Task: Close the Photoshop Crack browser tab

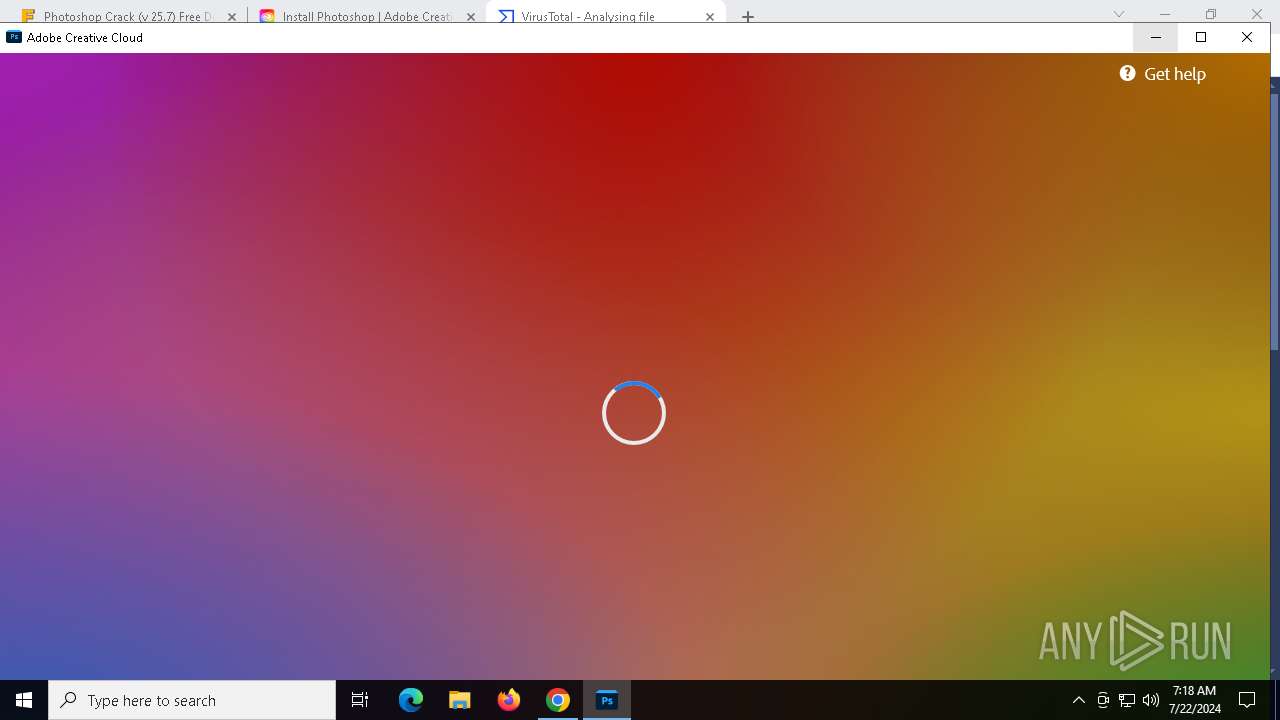Action: [232, 17]
